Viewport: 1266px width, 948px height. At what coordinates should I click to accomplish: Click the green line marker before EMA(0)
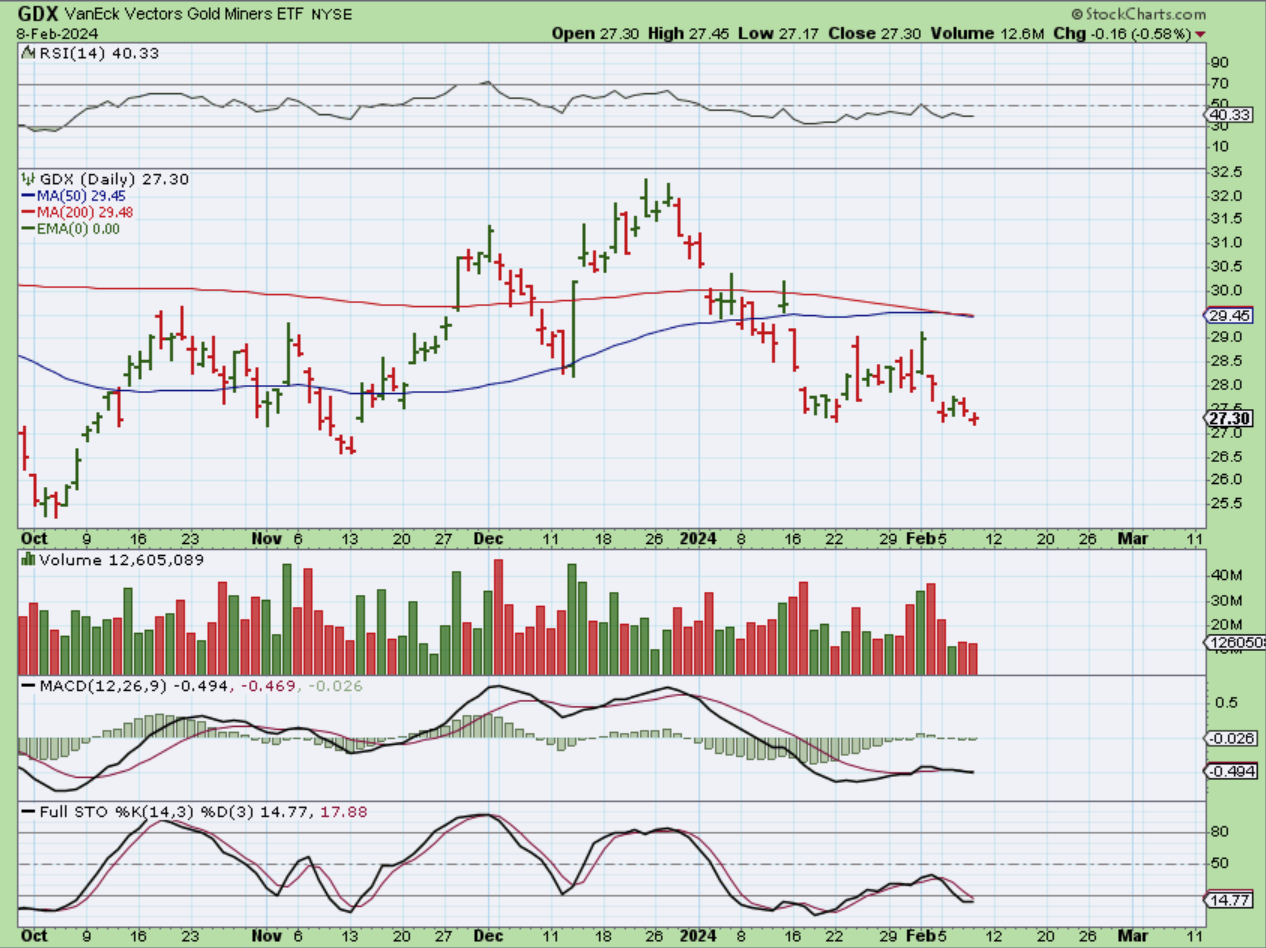(x=28, y=228)
